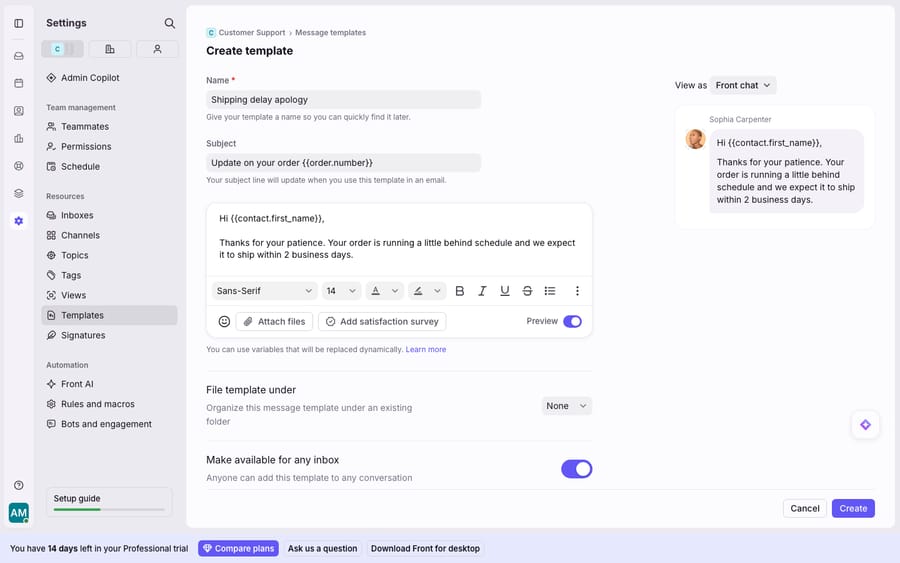Open Front AI settings

(109, 384)
